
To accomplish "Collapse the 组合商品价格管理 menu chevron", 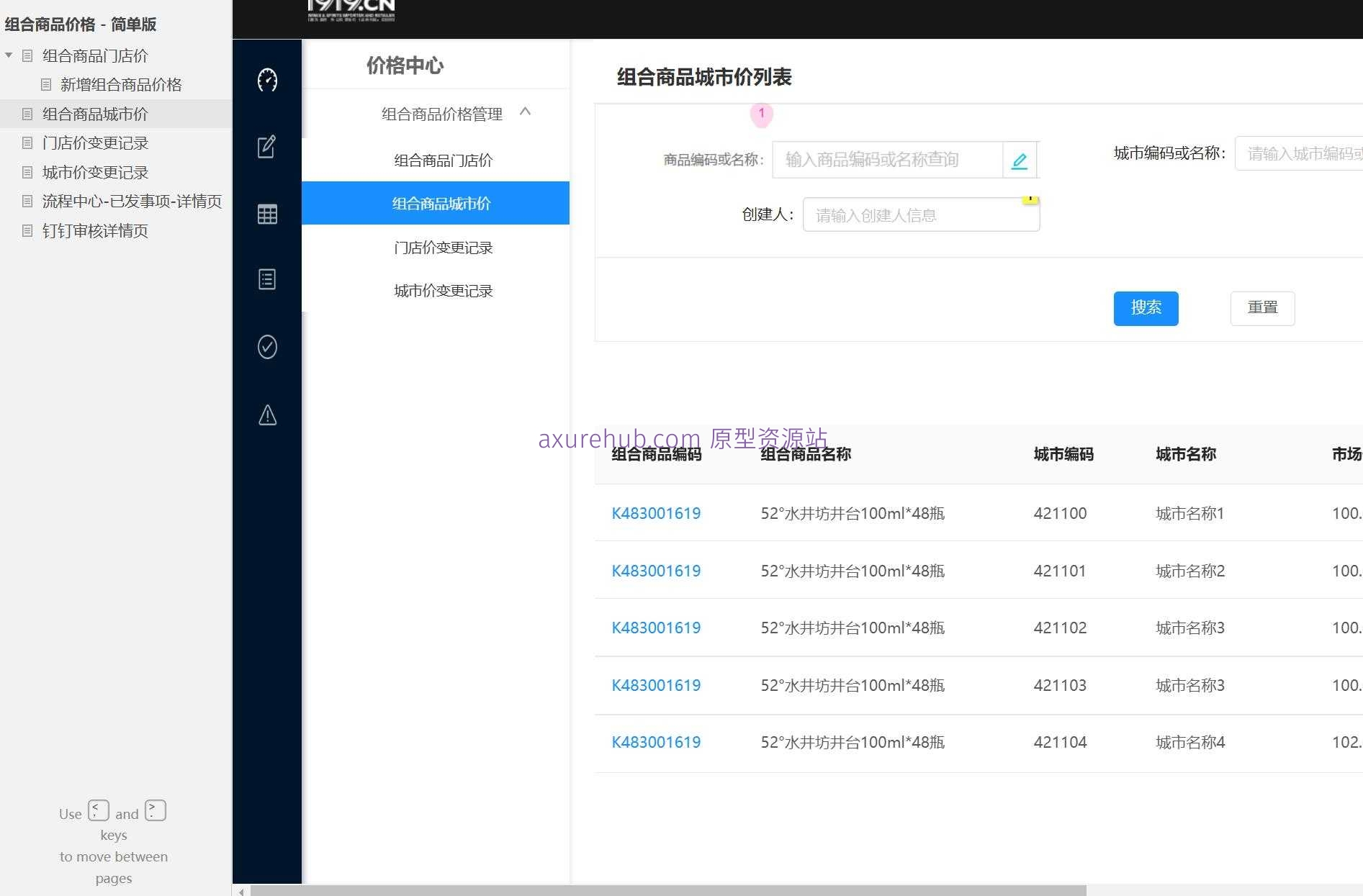I will (526, 112).
